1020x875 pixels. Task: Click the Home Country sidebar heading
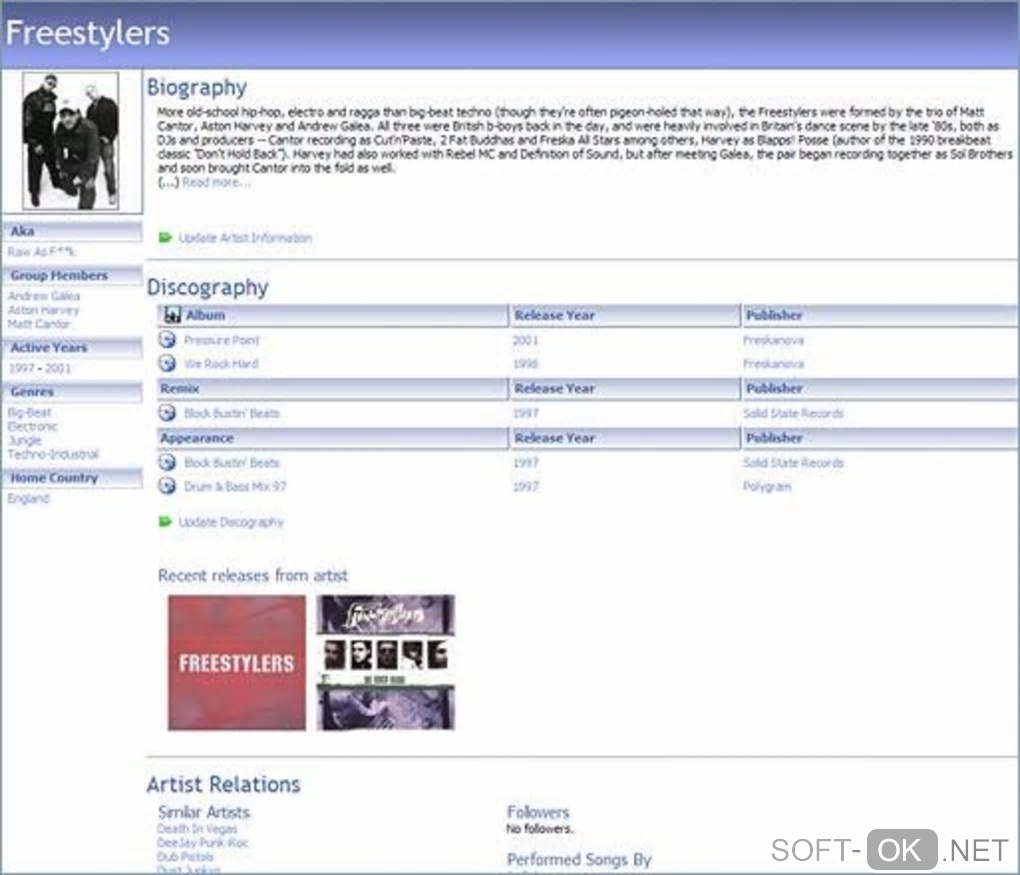point(72,478)
